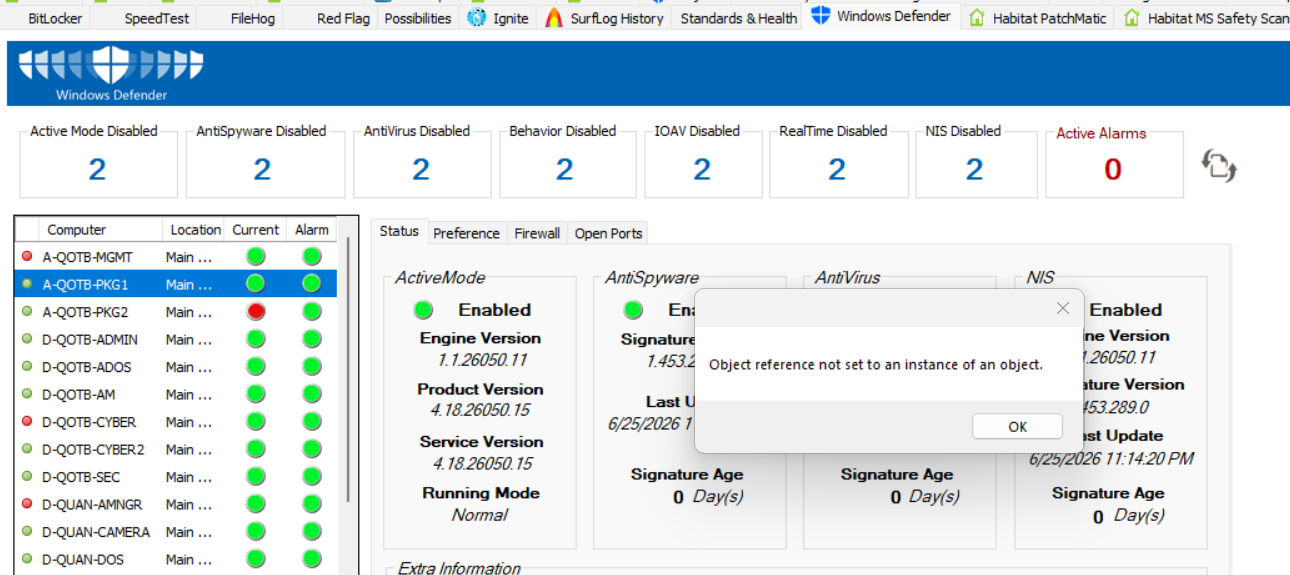The image size is (1290, 575).
Task: Click the refresh arrows icon
Action: tap(1219, 165)
